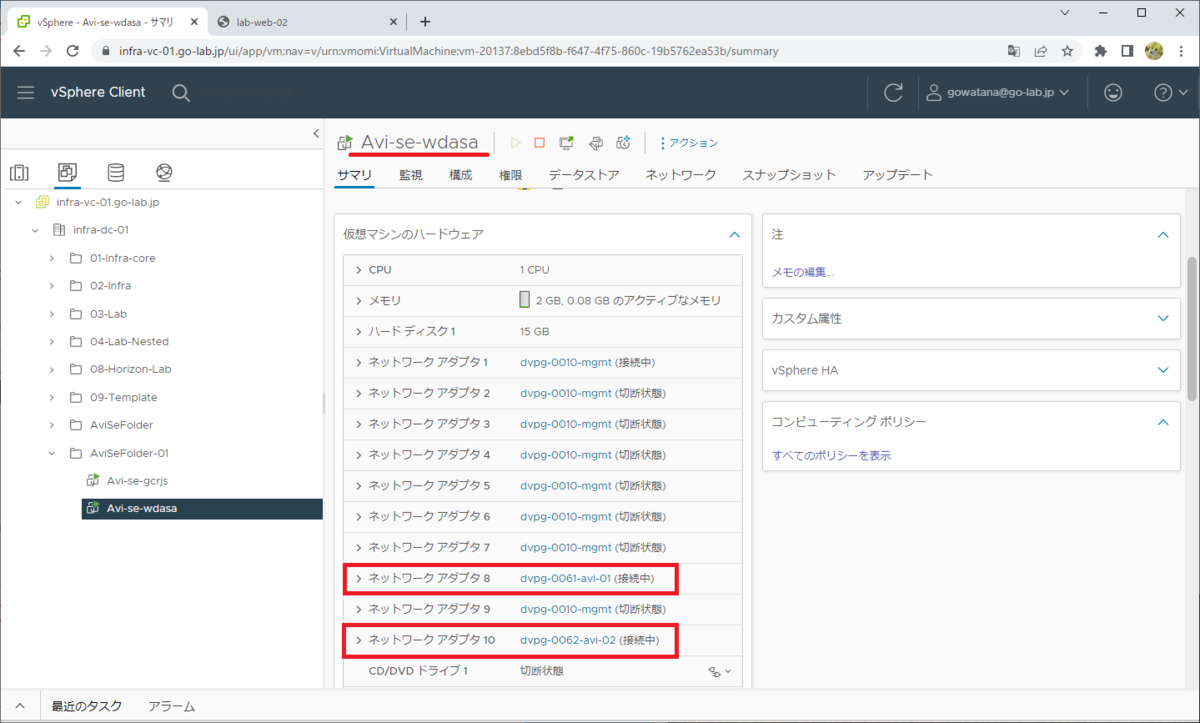Click the browser back arrow
Image resolution: width=1200 pixels, height=723 pixels.
click(x=20, y=50)
